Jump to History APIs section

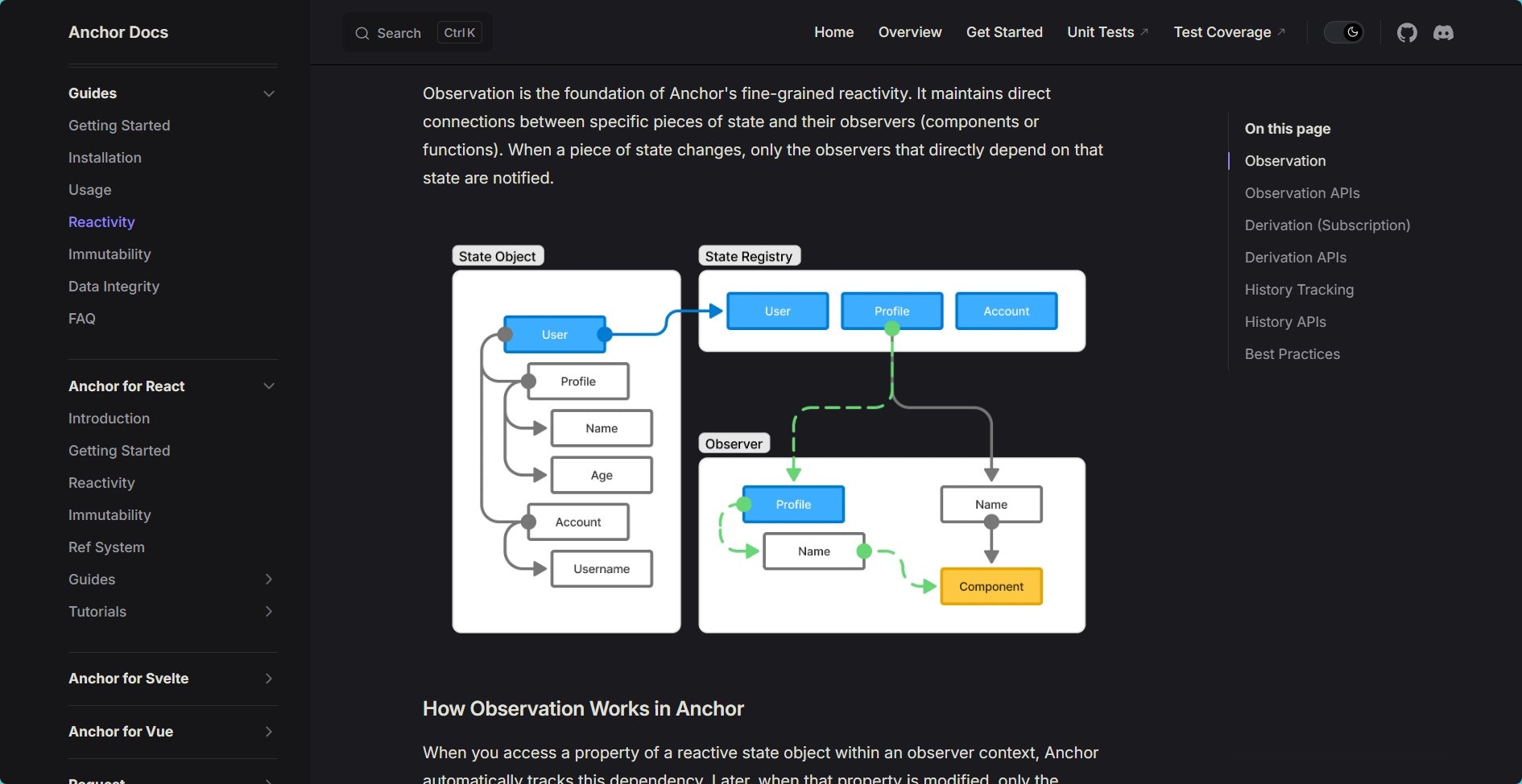[1285, 322]
